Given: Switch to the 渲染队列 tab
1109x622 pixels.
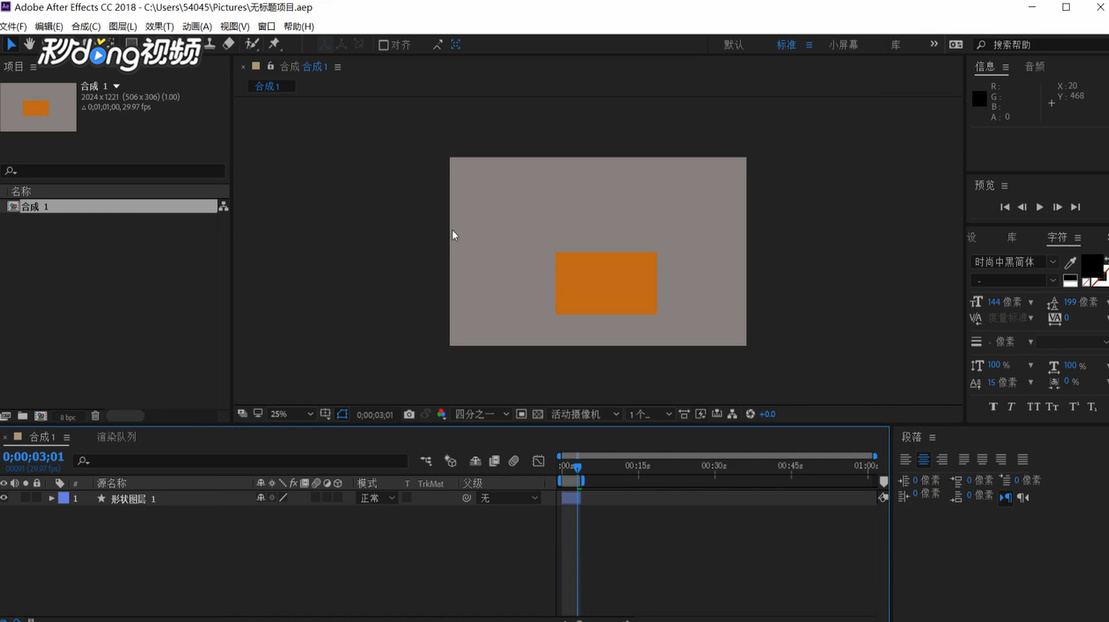Looking at the screenshot, I should click(117, 437).
